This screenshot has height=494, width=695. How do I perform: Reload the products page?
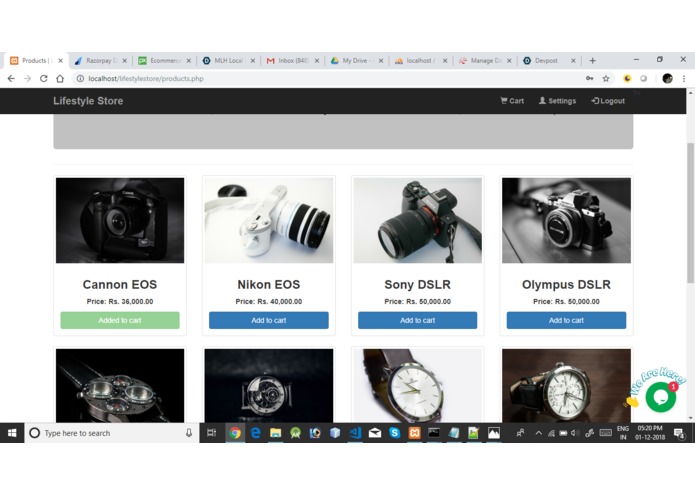[43, 78]
